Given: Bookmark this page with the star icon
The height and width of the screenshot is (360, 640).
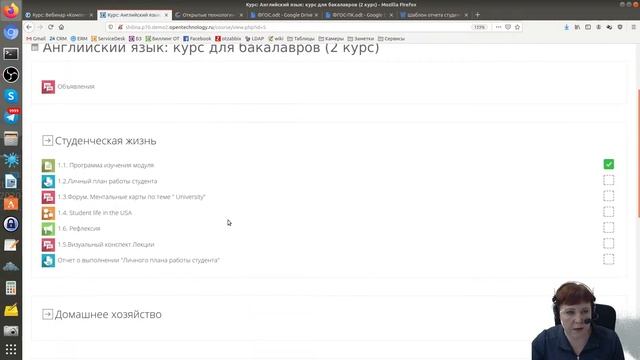Looking at the screenshot, I should 517,27.
